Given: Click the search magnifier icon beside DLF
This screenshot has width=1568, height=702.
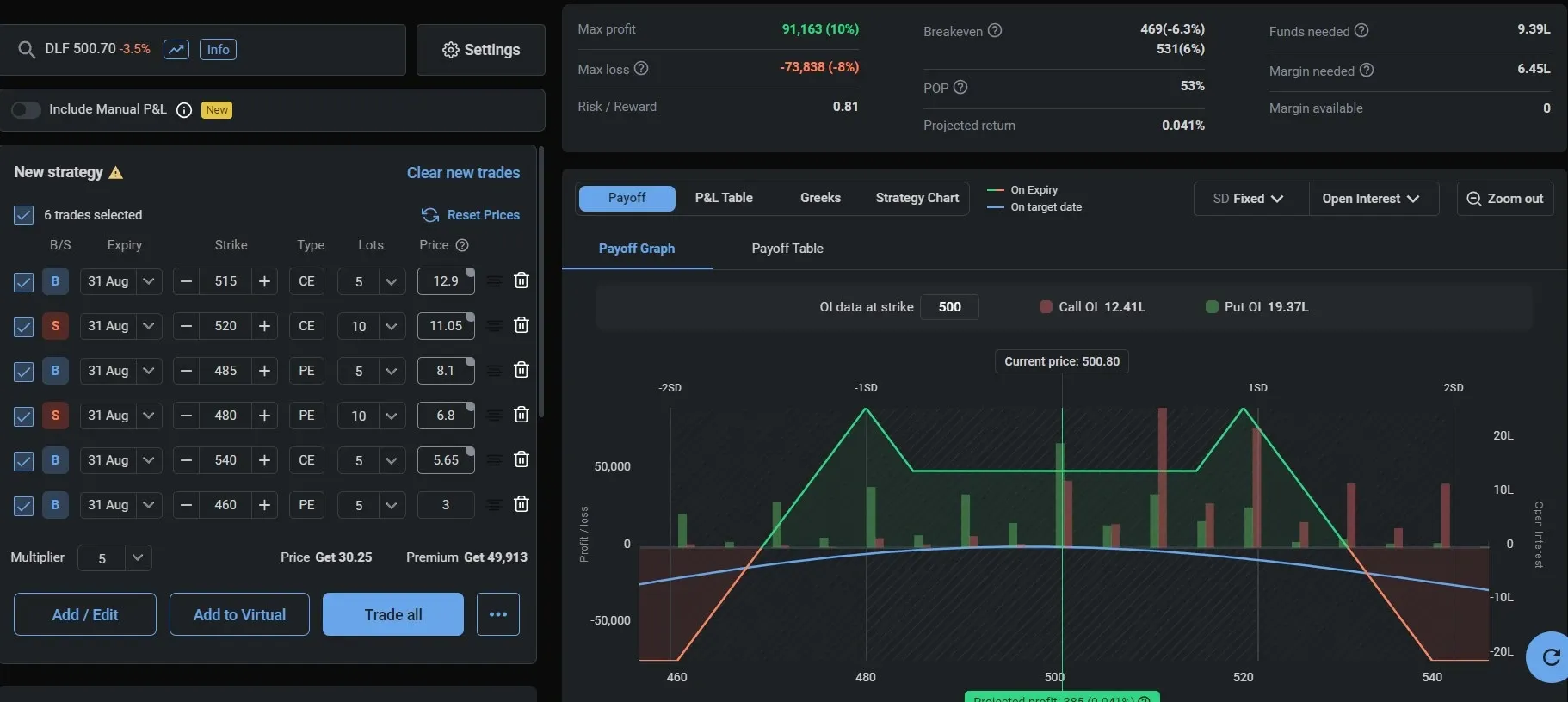Looking at the screenshot, I should tap(27, 49).
